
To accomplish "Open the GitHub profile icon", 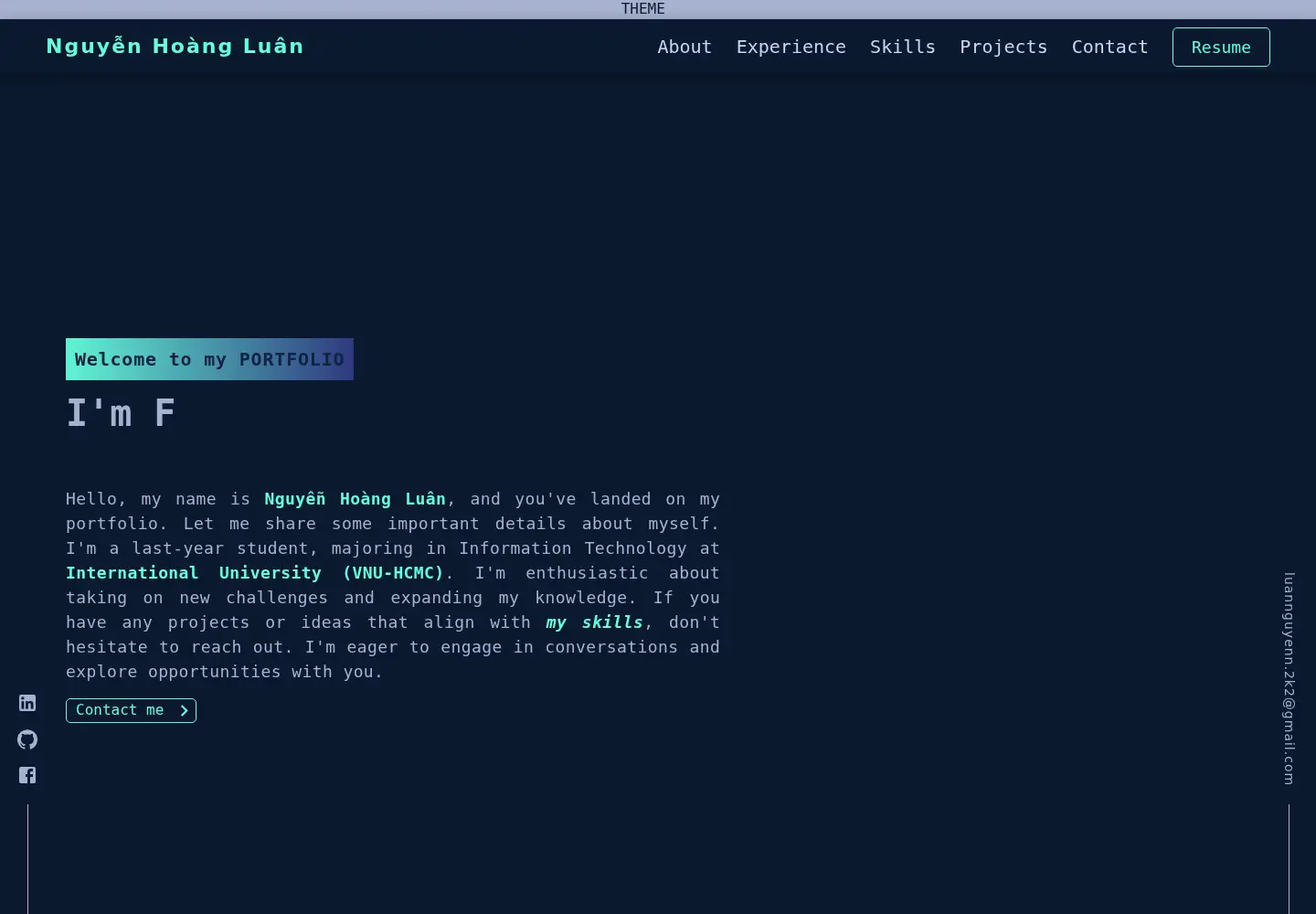I will coord(27,739).
